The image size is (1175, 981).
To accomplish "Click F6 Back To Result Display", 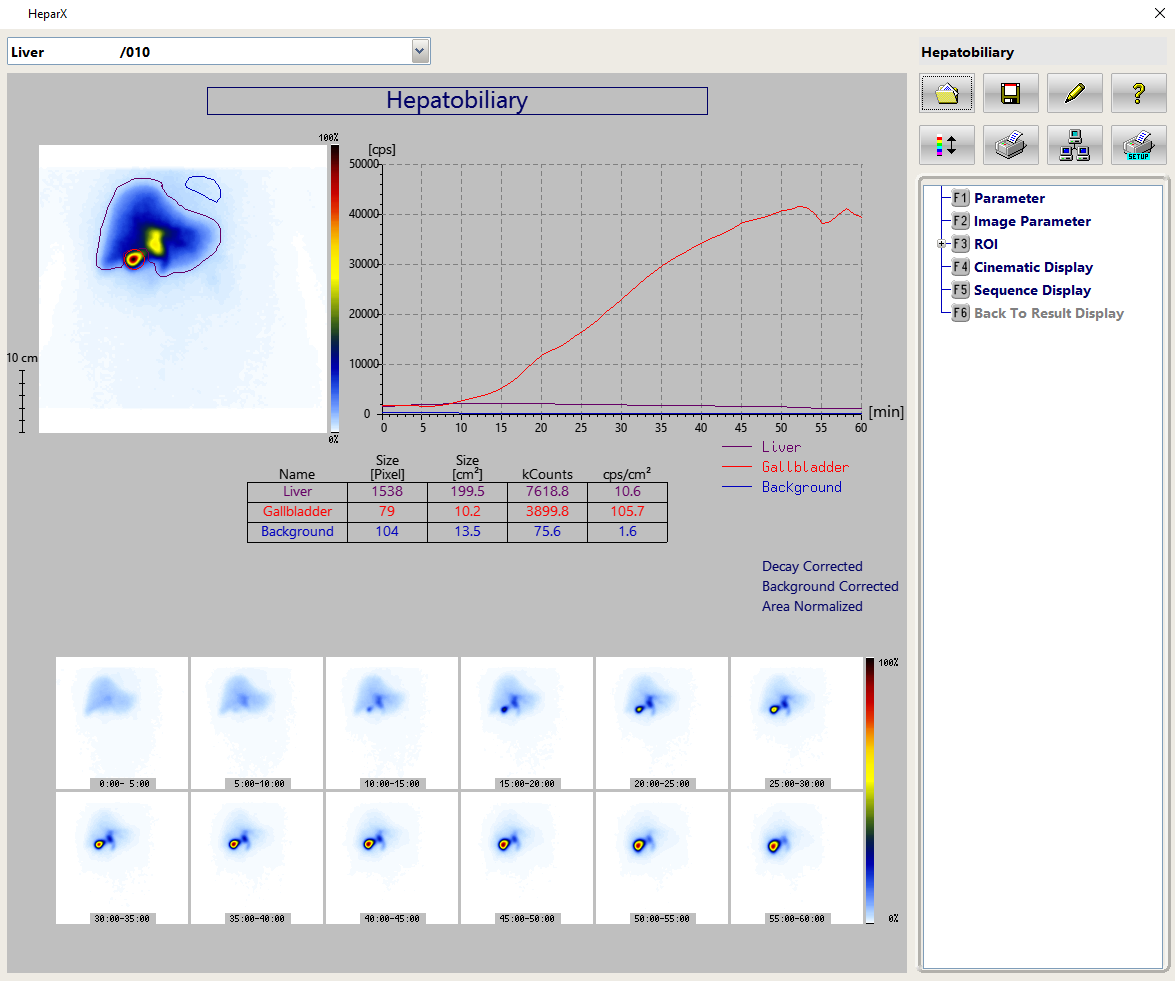I will (x=1048, y=313).
